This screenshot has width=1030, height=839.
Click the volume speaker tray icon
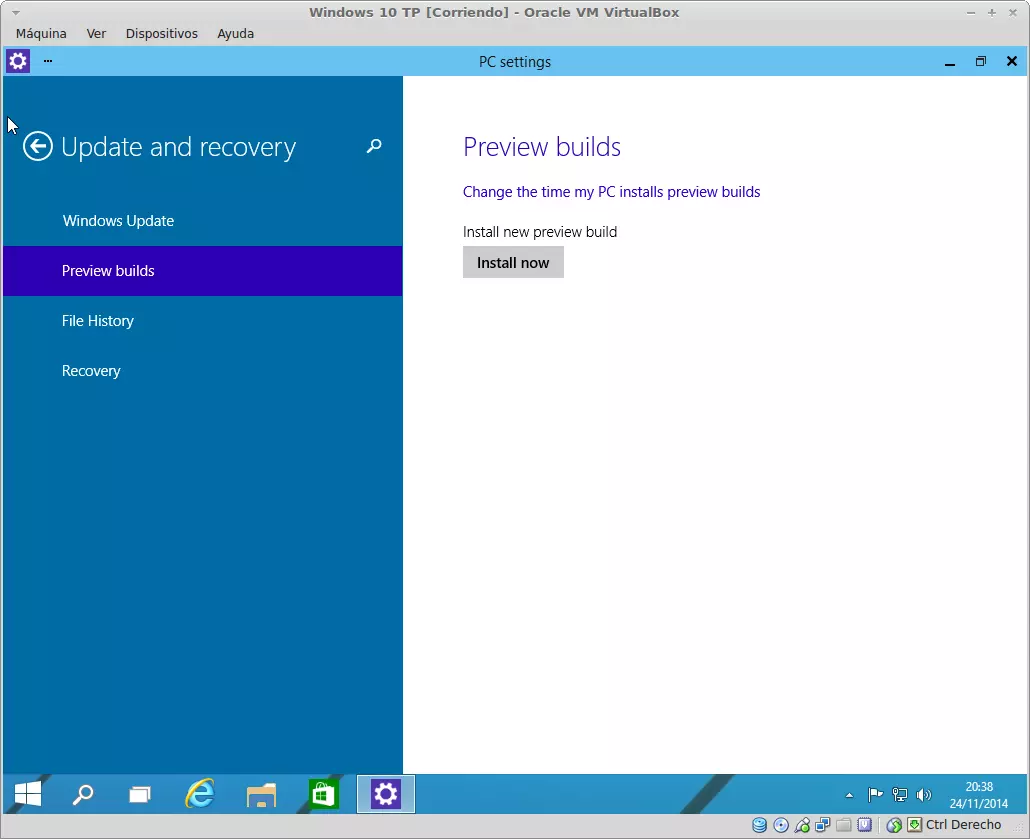[924, 796]
